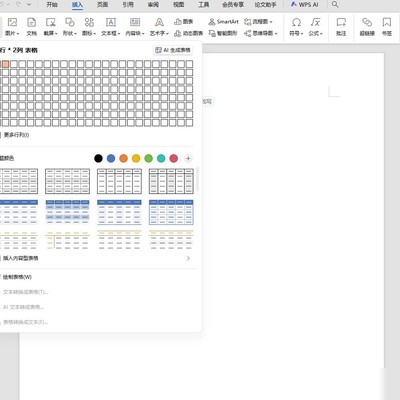Pick the black theme color swatch
The width and height of the screenshot is (400, 400).
98,158
